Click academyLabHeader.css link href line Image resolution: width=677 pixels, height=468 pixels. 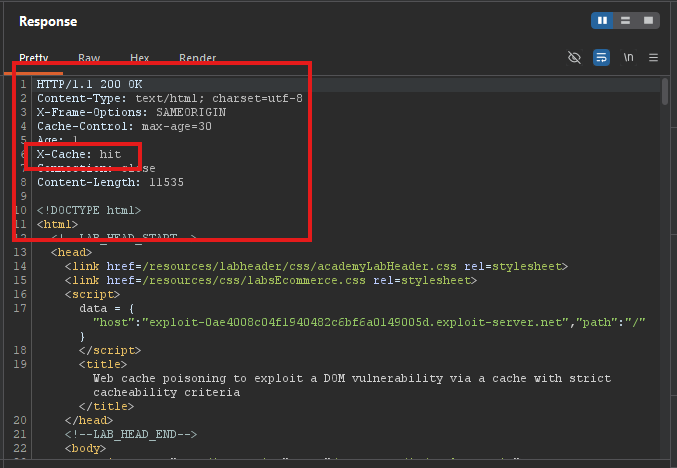(316, 266)
